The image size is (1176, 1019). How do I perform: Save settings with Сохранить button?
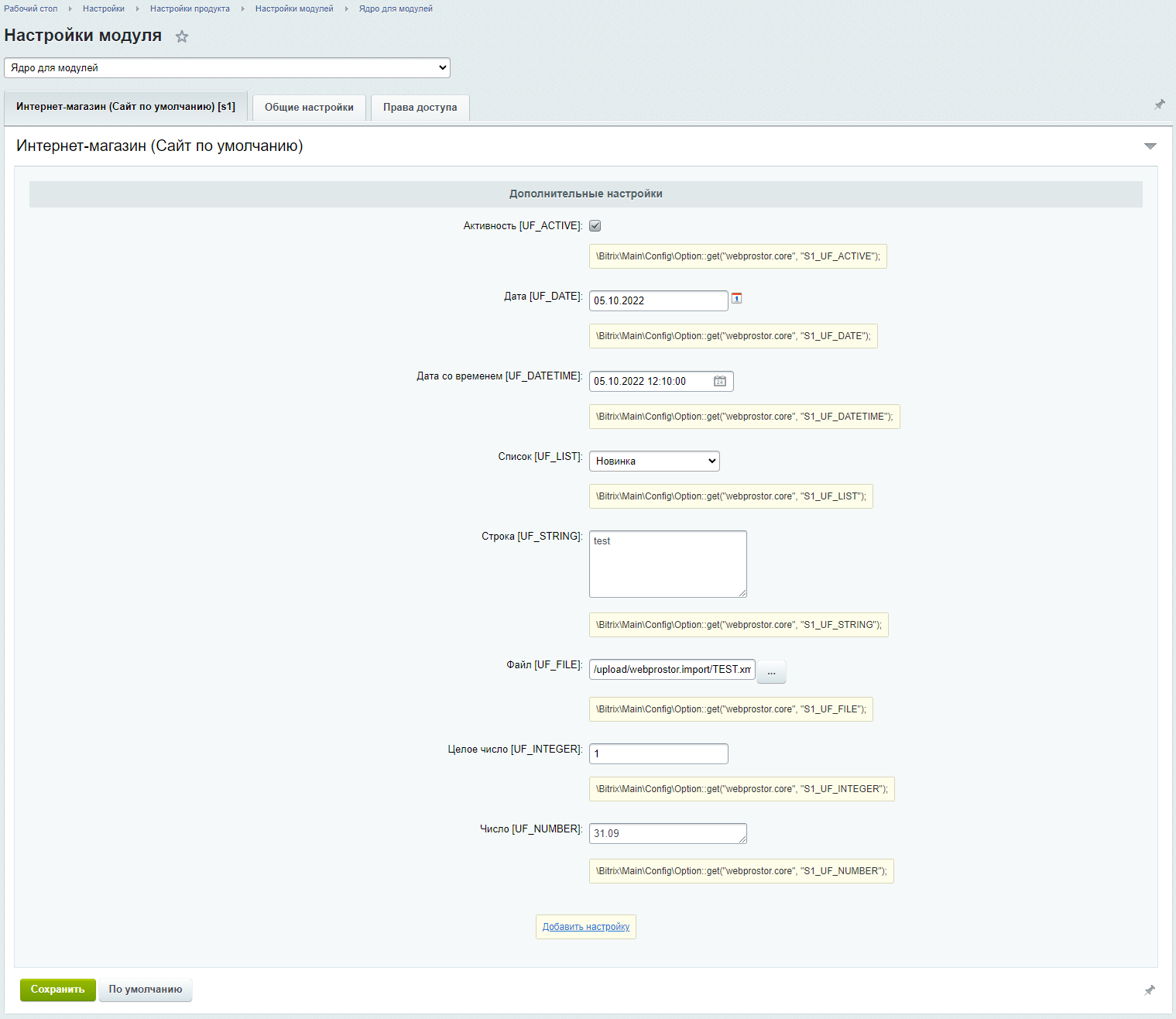click(58, 990)
